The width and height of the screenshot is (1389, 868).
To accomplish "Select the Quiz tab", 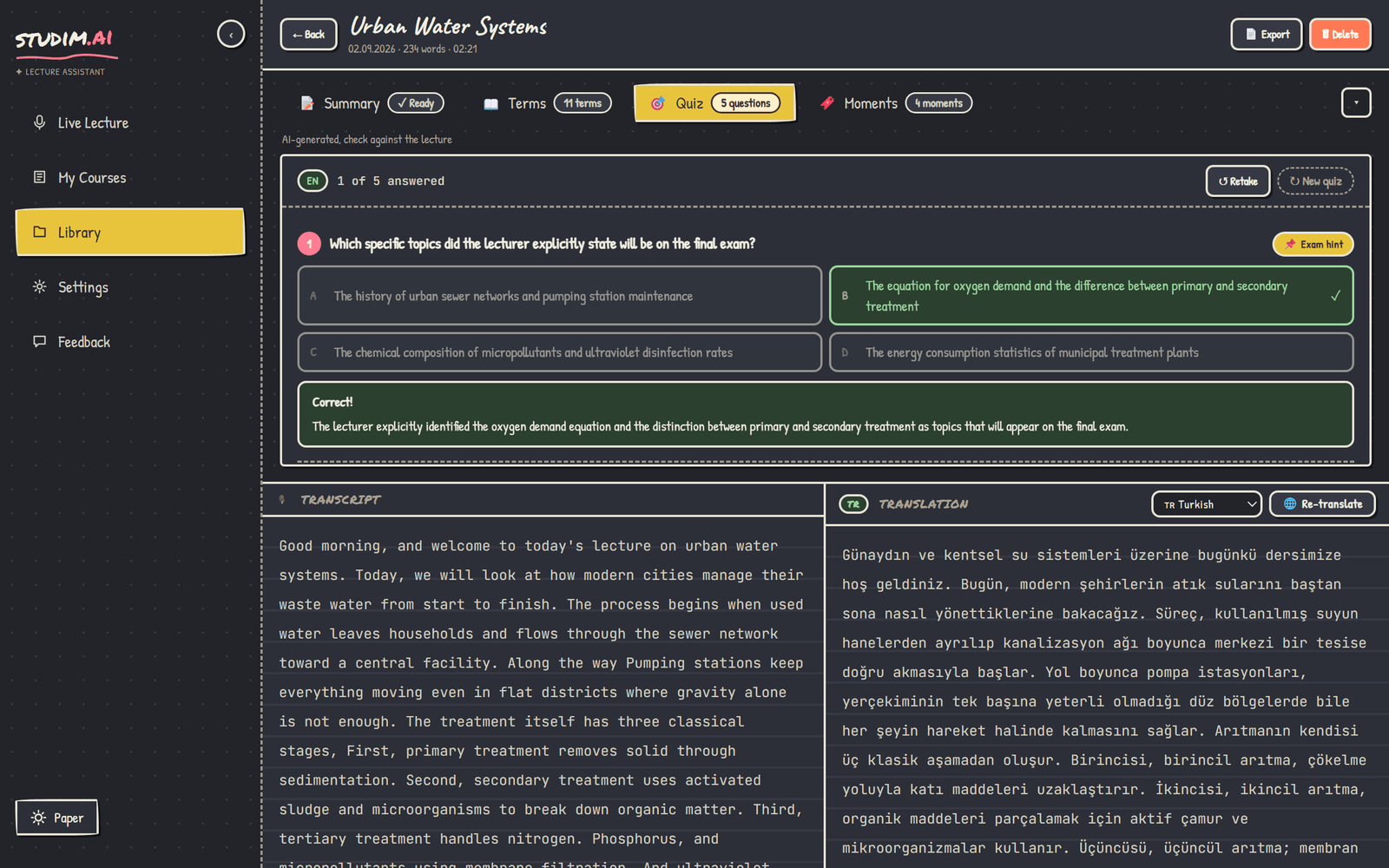I will (714, 103).
